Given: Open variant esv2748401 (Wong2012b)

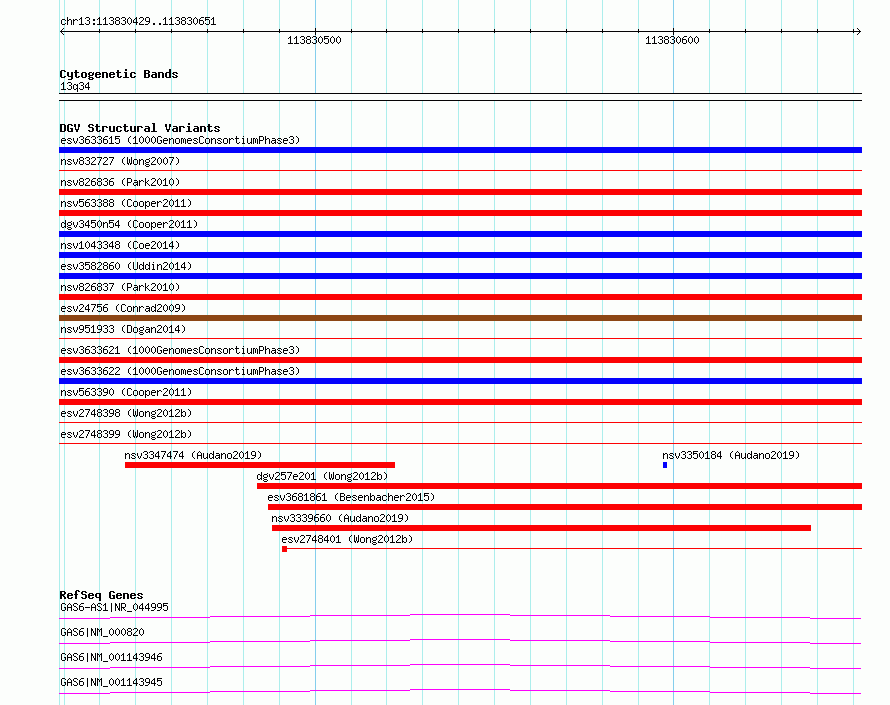Looking at the screenshot, I should coord(347,539).
